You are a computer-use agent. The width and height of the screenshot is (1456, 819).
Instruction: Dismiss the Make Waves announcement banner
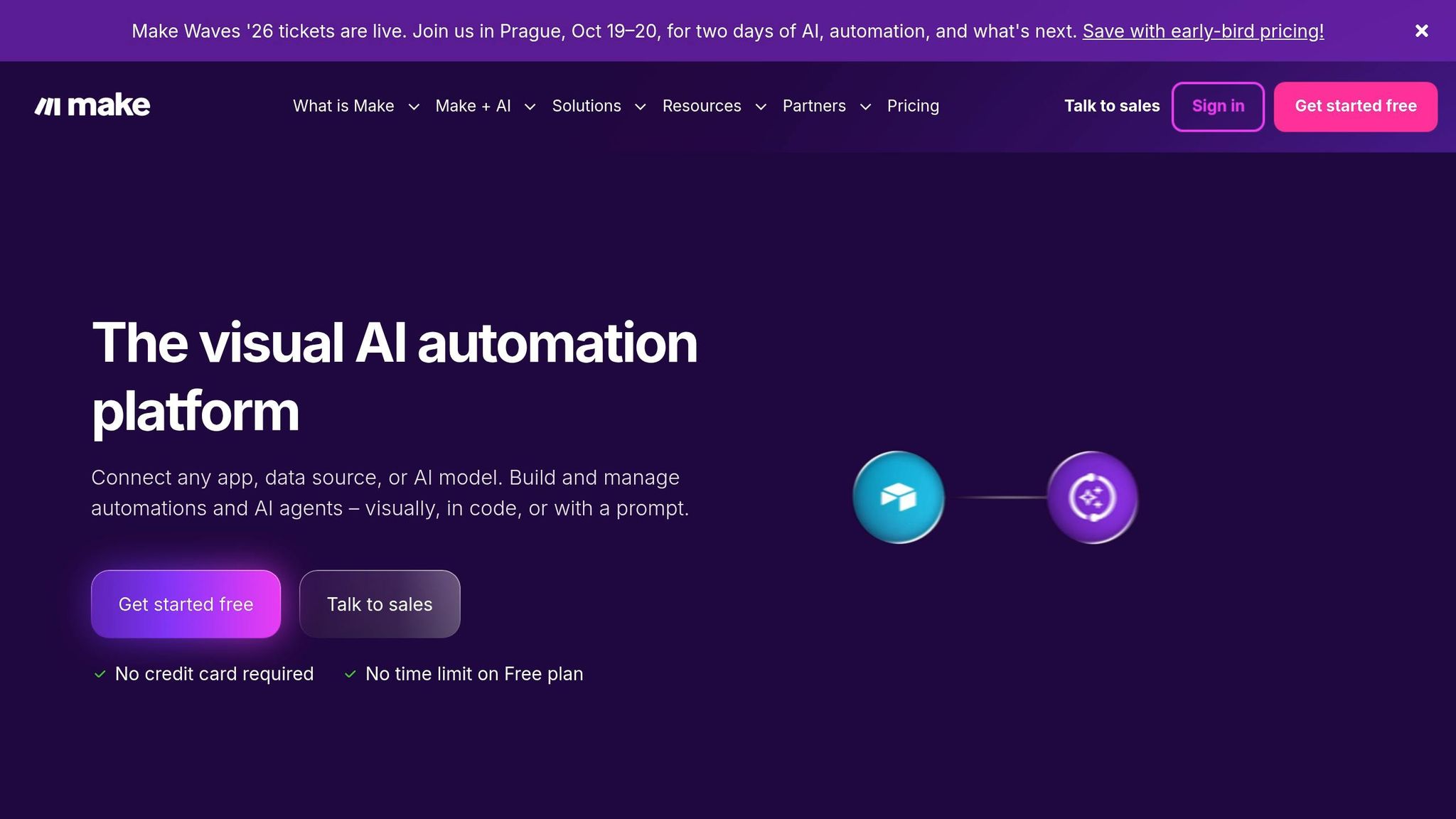1421,31
